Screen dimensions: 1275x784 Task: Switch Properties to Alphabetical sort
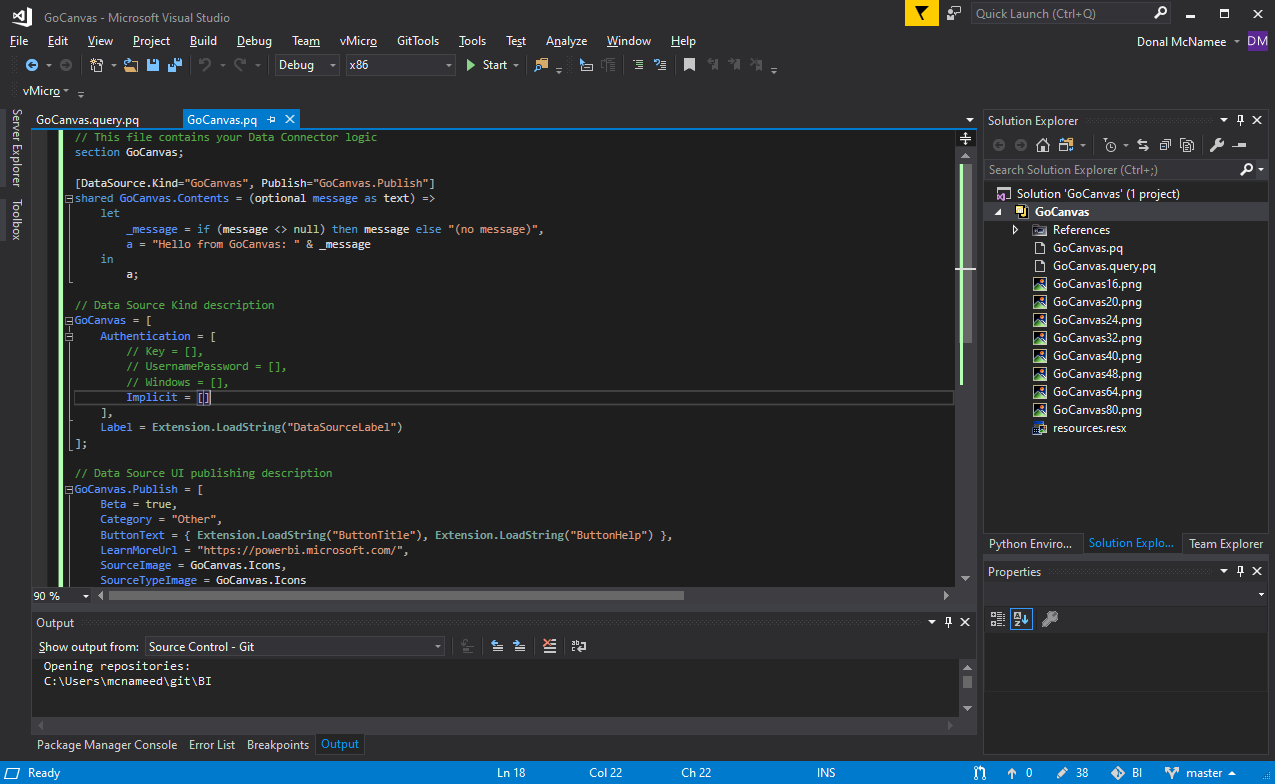(x=1020, y=619)
